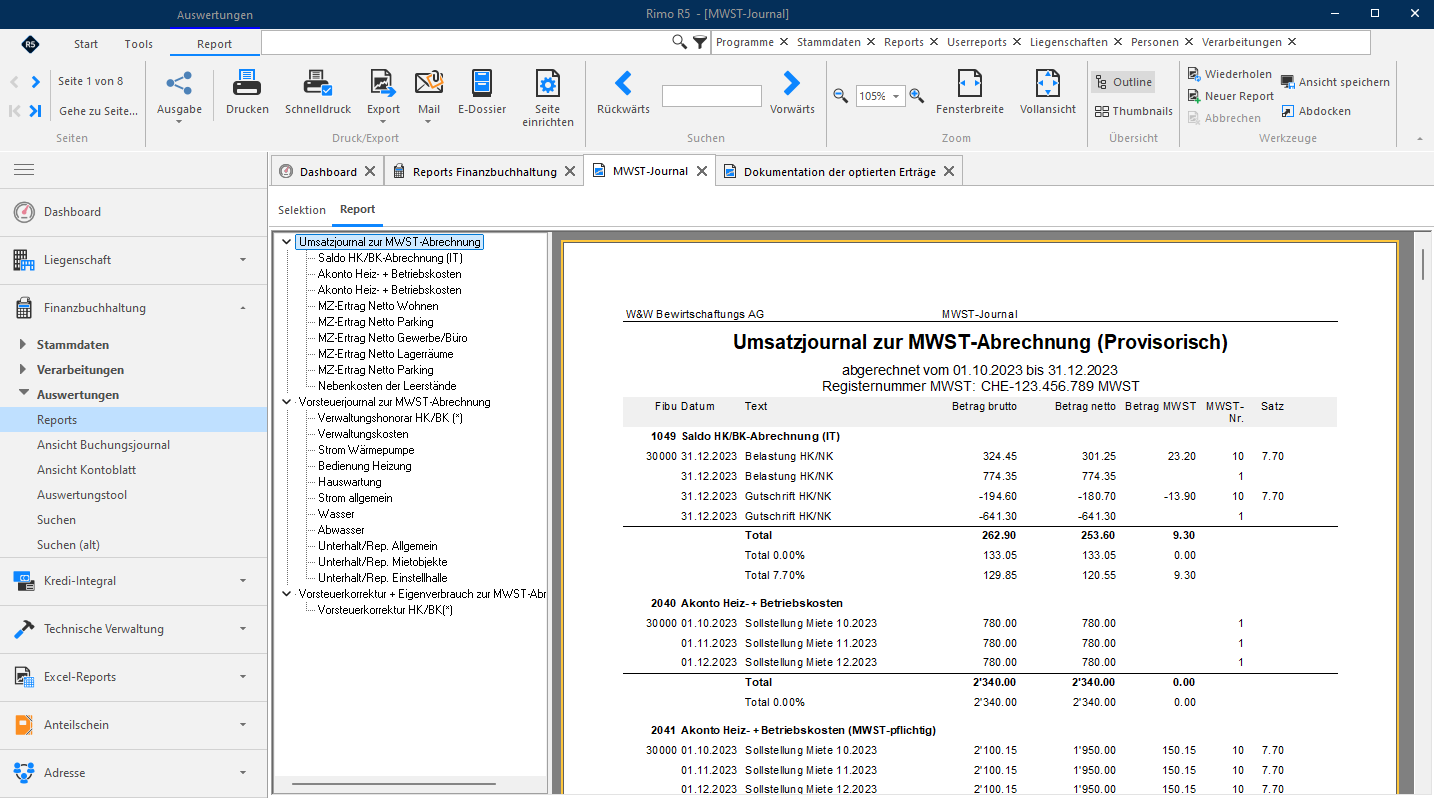Screen dimensions: 1434x798
Task: Expand the Liegenschaft sidebar section
Action: (243, 260)
